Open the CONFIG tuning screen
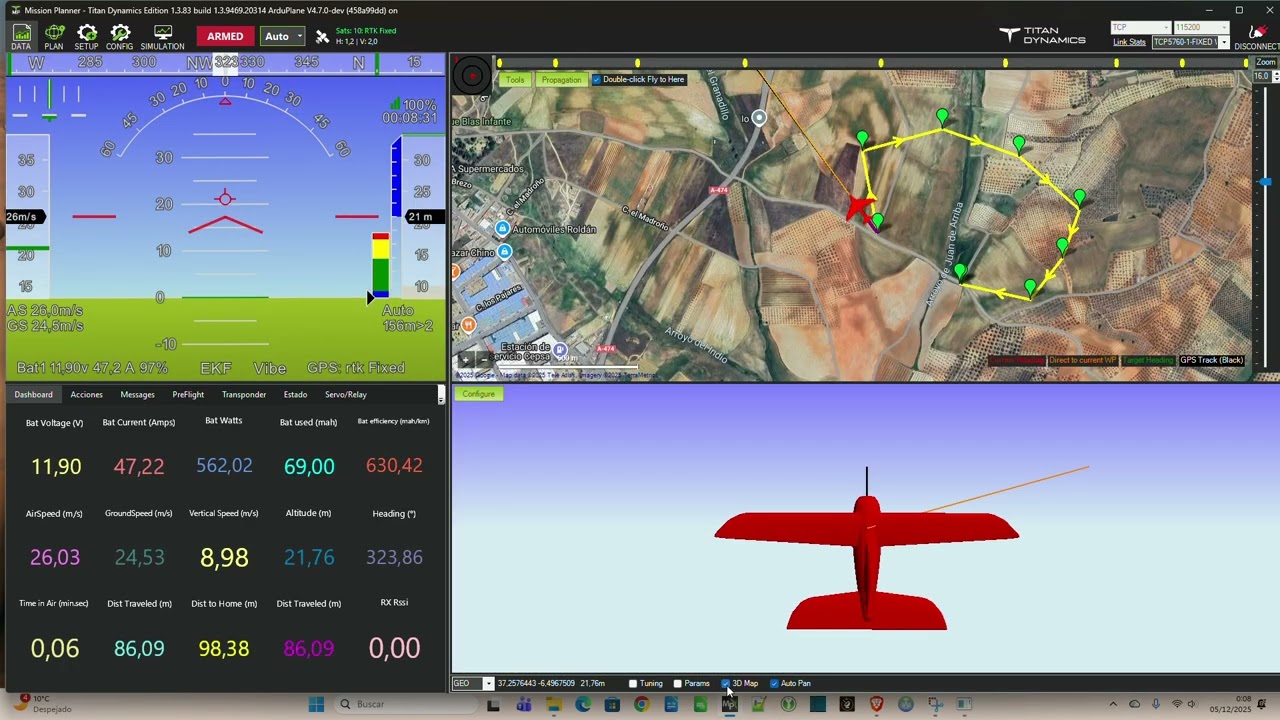The width and height of the screenshot is (1280, 720). (x=120, y=38)
